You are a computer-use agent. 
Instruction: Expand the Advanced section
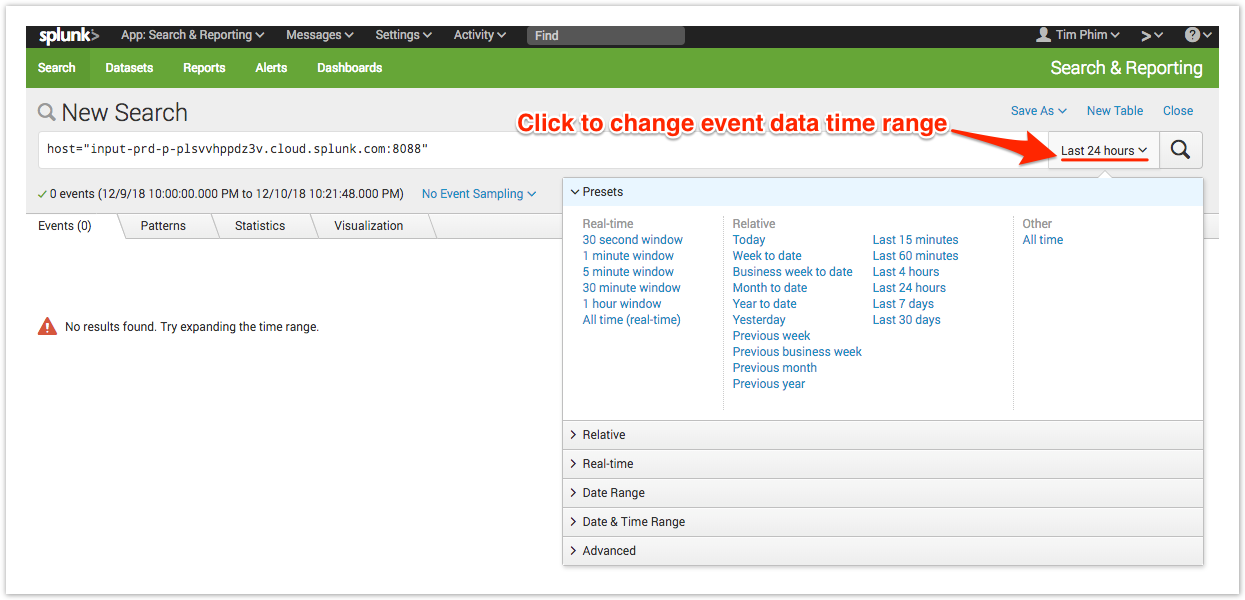click(x=883, y=551)
